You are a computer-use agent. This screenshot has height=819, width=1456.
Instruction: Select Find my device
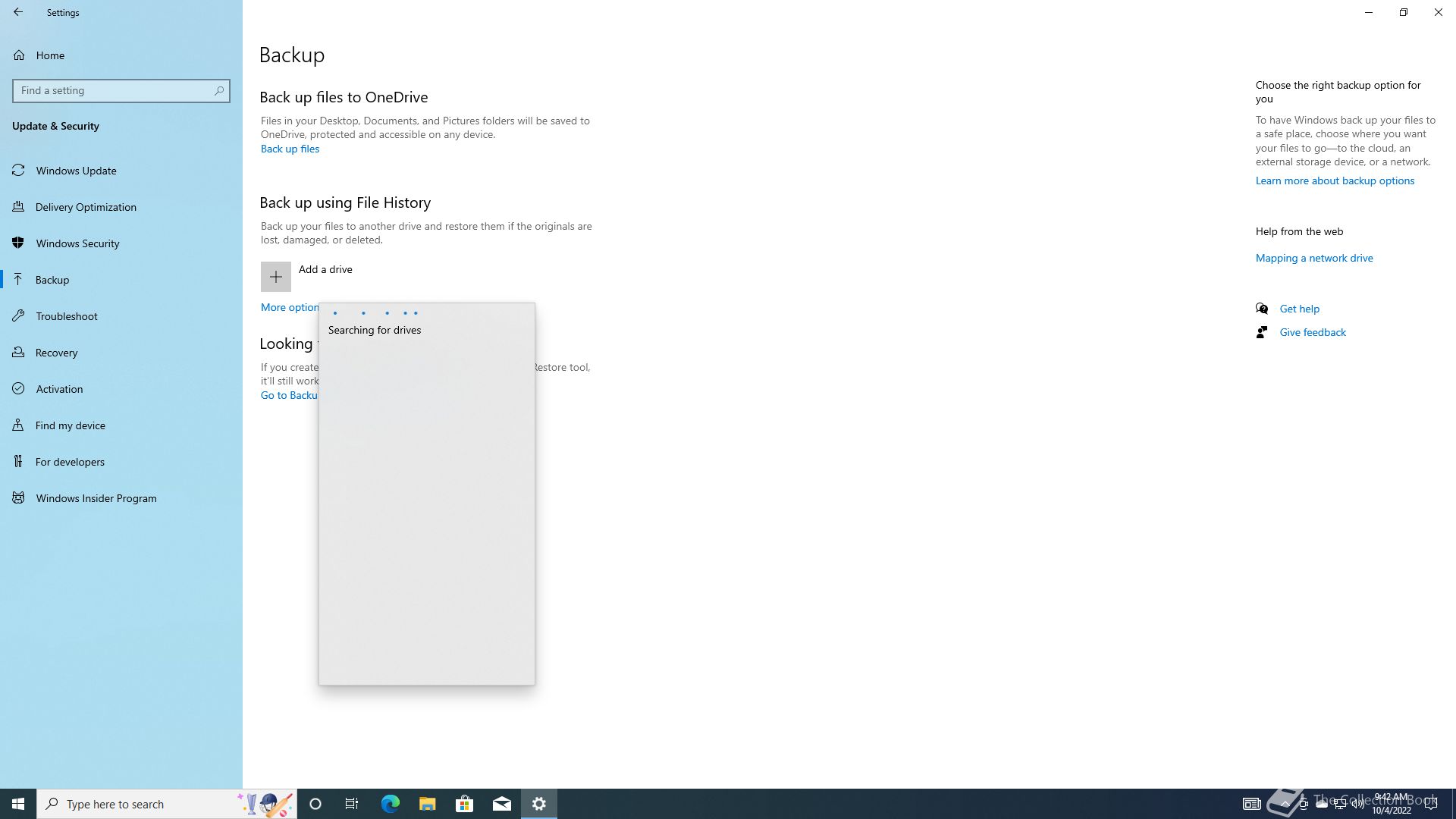pos(121,425)
